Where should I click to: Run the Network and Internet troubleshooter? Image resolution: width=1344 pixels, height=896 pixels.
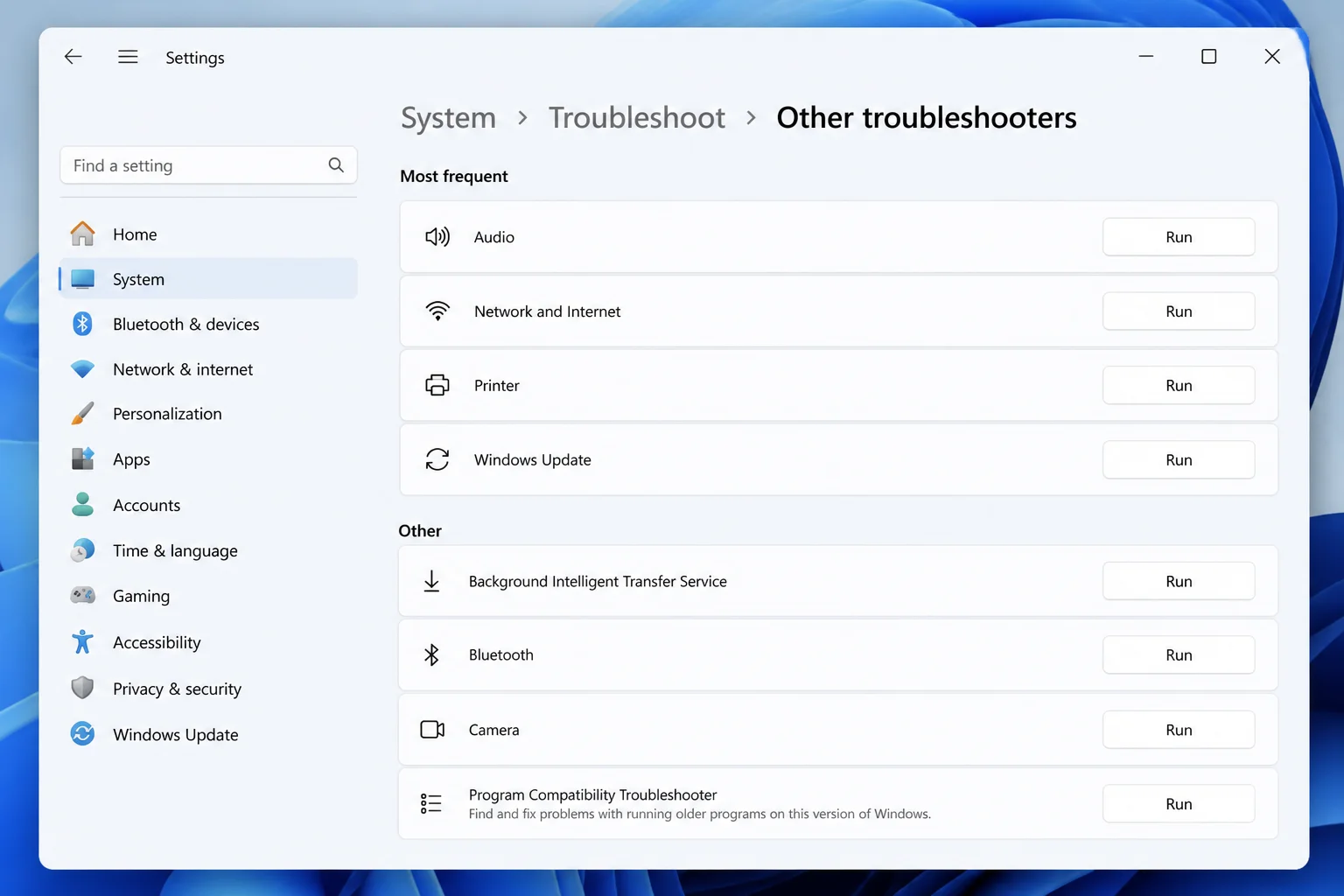[x=1179, y=311]
